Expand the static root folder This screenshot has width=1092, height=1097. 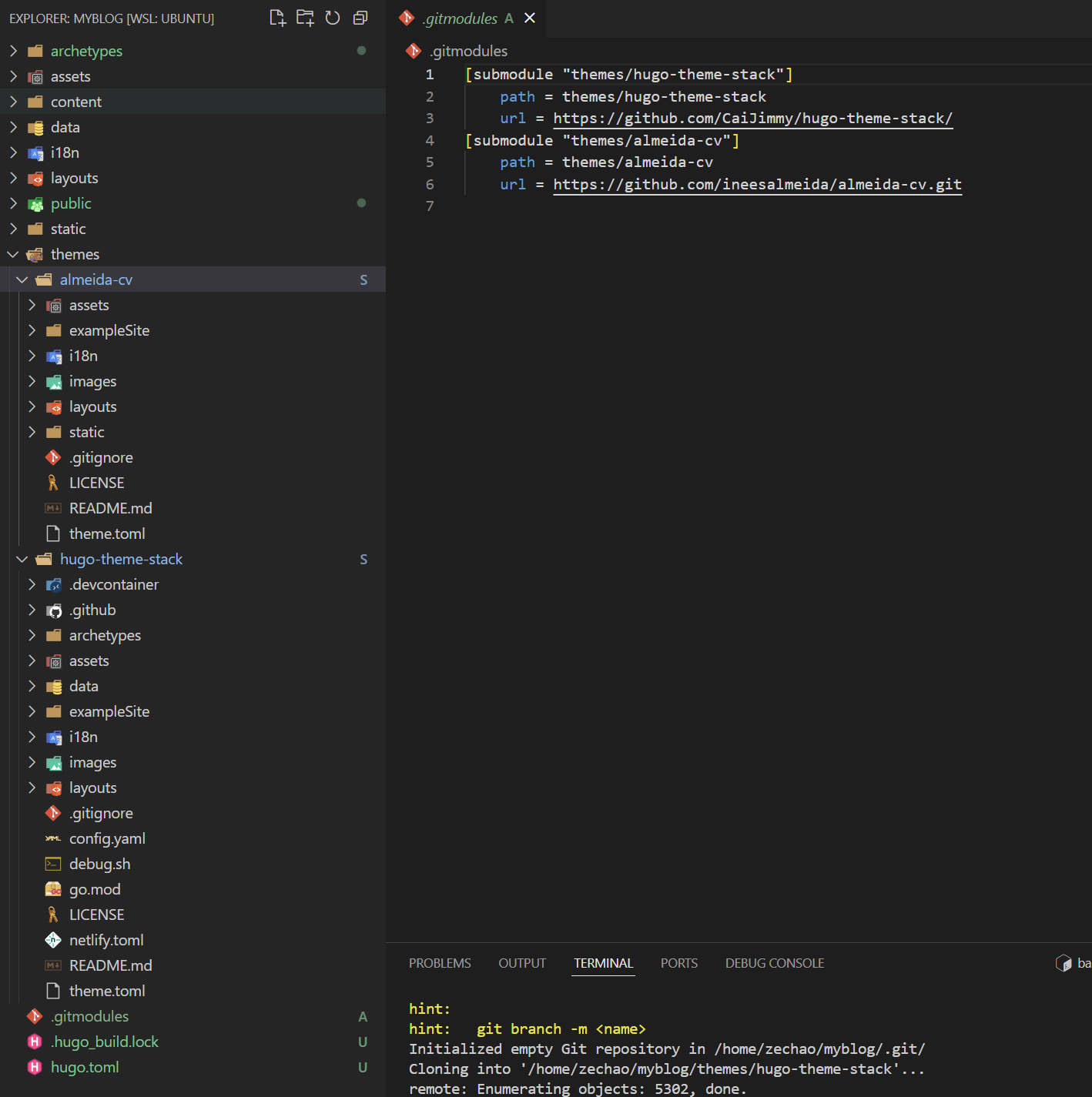(13, 229)
